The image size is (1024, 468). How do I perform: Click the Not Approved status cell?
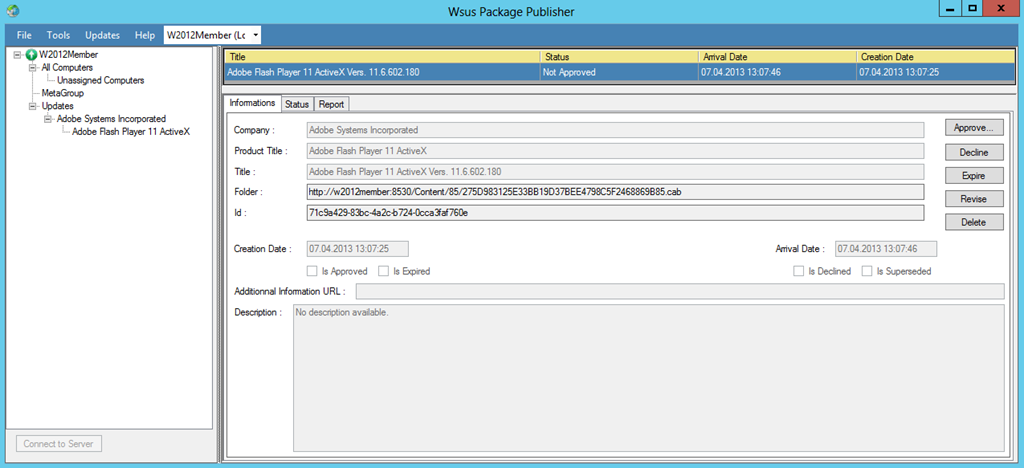pyautogui.click(x=620, y=72)
